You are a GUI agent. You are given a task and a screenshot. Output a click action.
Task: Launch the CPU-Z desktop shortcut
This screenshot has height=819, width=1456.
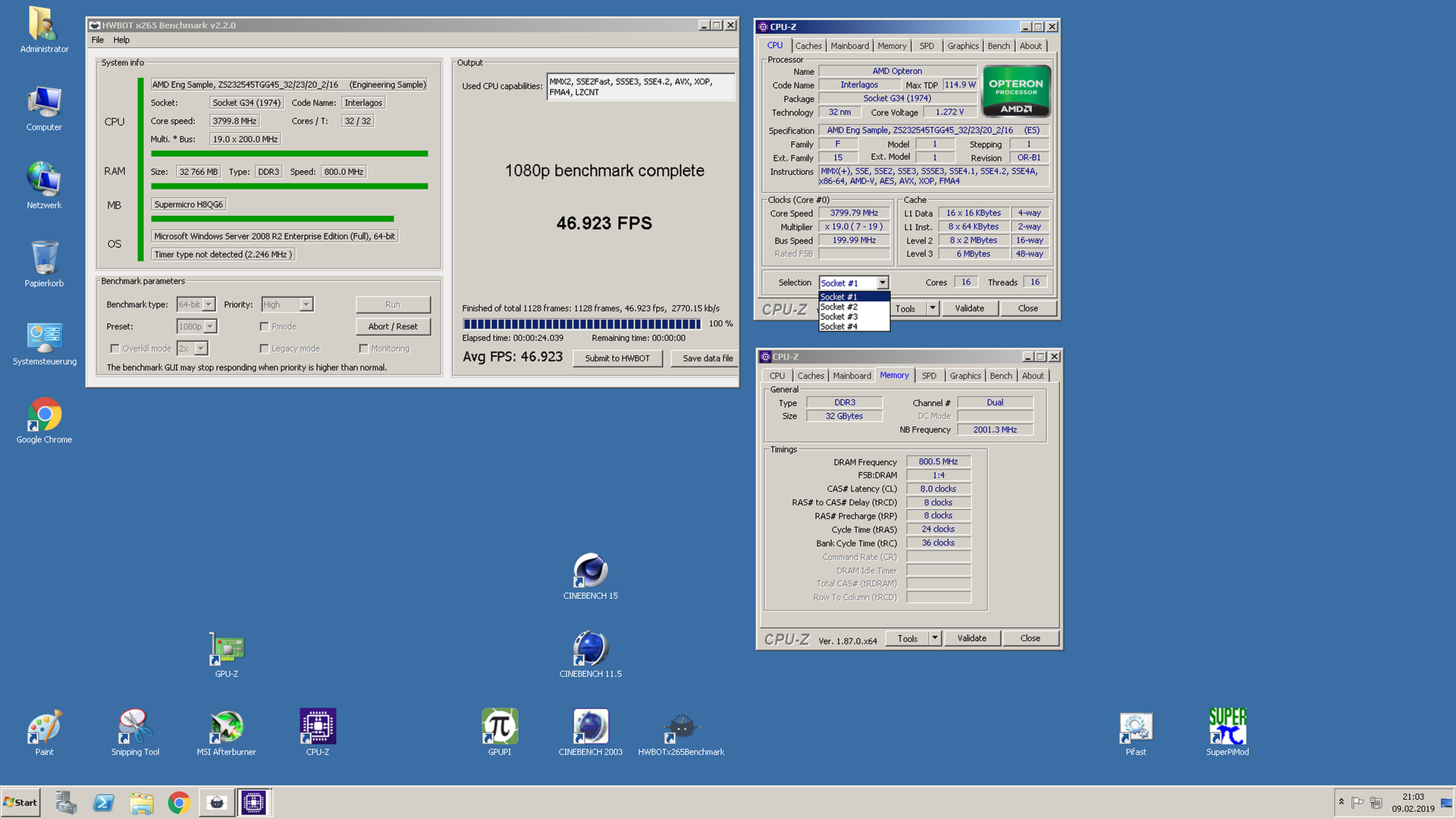pyautogui.click(x=317, y=733)
